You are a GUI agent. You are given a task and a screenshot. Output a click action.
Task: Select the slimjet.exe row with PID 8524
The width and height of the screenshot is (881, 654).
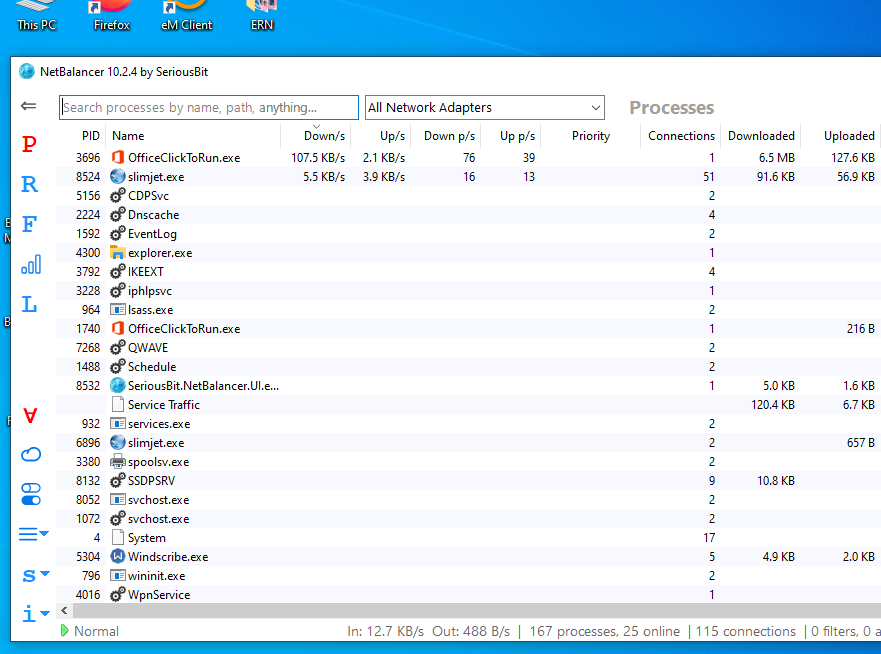[x=468, y=177]
